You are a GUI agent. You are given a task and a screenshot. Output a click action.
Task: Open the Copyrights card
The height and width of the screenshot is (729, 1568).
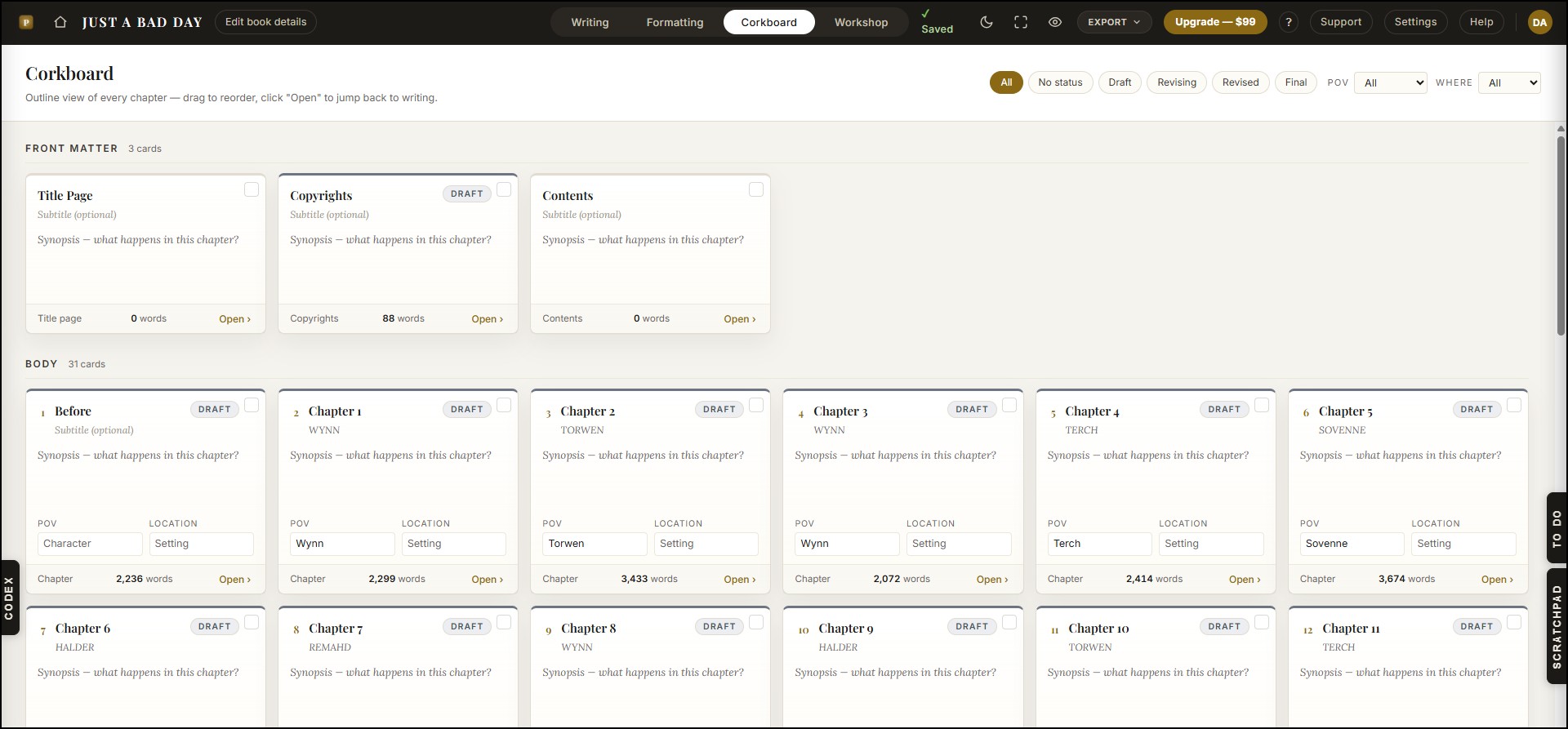tap(487, 319)
